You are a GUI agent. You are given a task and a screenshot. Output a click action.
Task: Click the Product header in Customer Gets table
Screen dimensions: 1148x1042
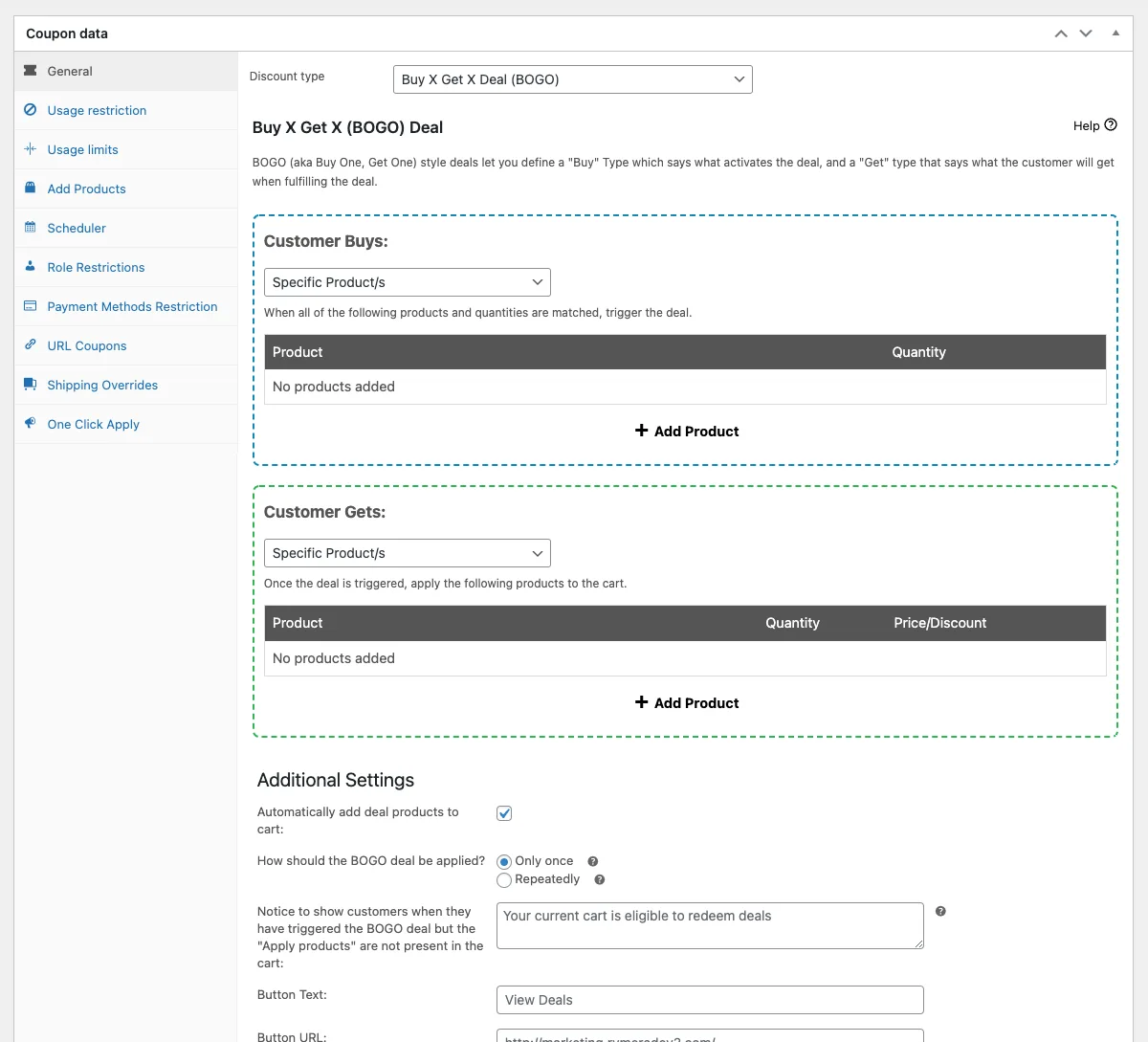click(x=298, y=623)
